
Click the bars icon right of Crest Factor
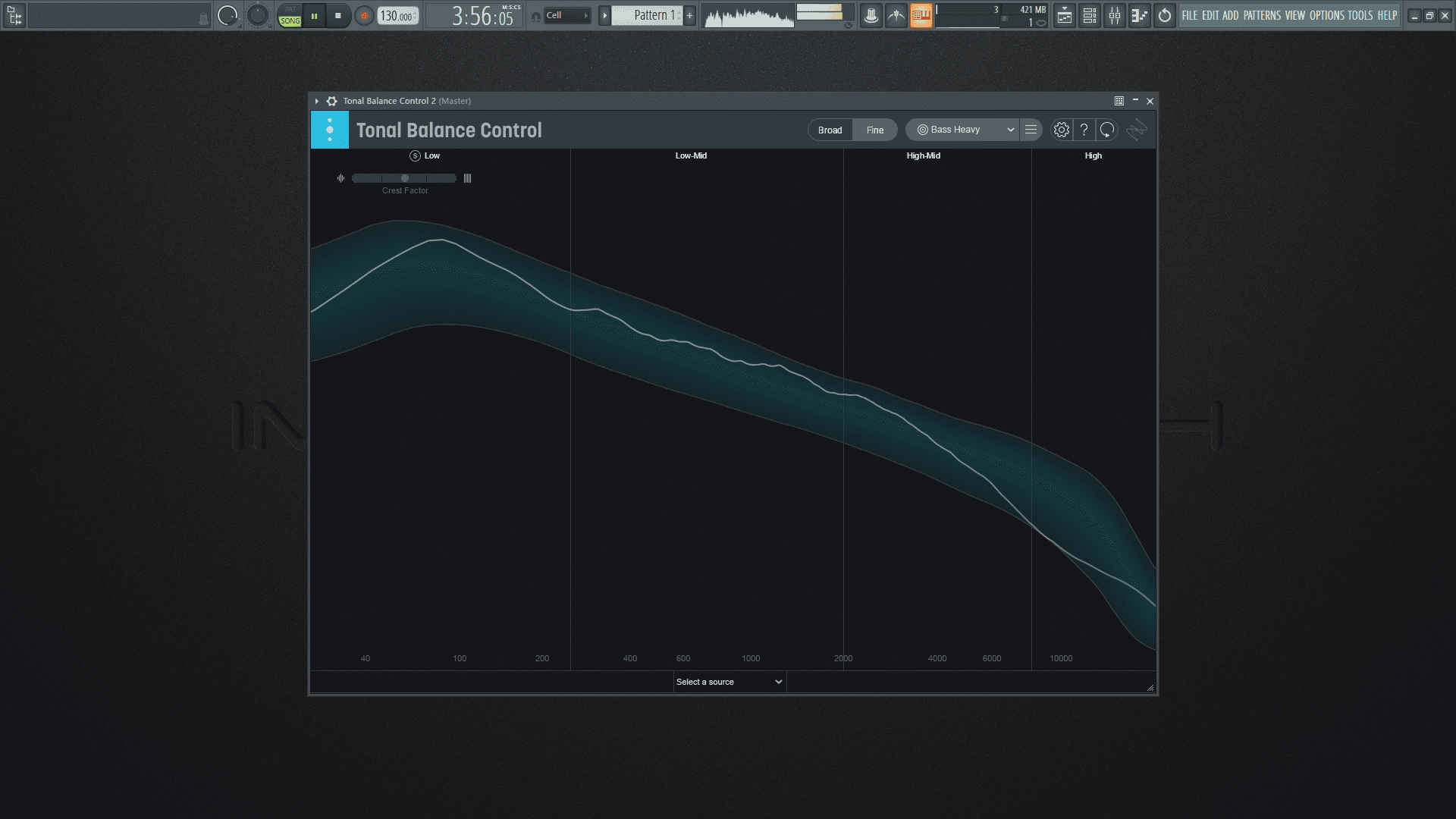point(467,178)
